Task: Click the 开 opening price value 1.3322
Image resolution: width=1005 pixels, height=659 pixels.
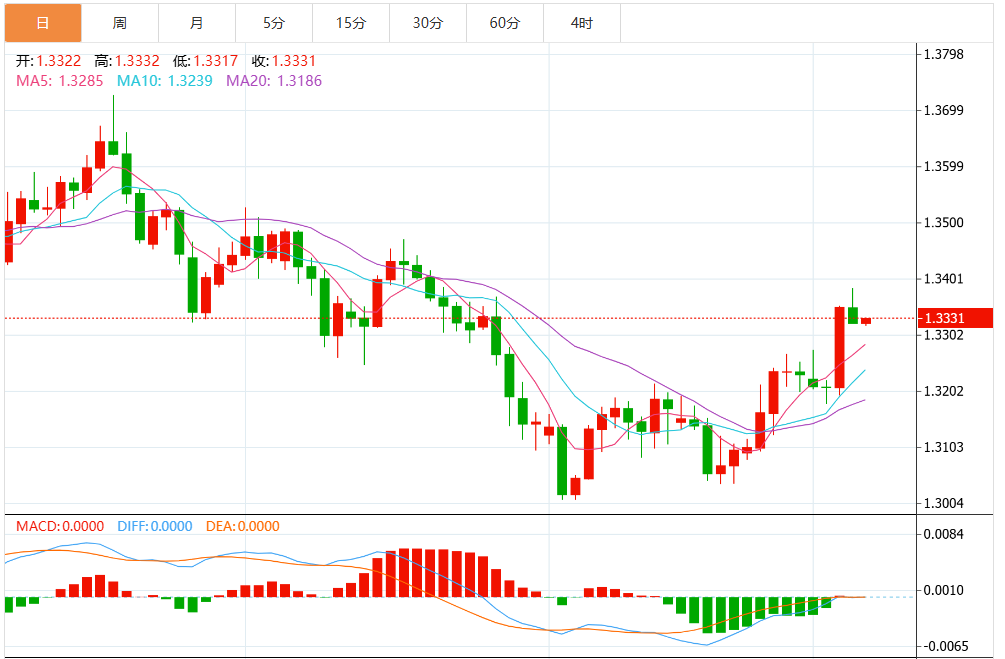Action: [x=59, y=61]
